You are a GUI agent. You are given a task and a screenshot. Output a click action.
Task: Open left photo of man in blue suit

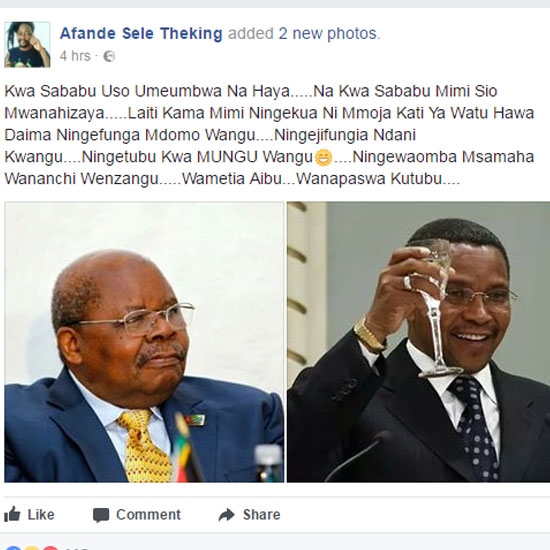coord(144,342)
